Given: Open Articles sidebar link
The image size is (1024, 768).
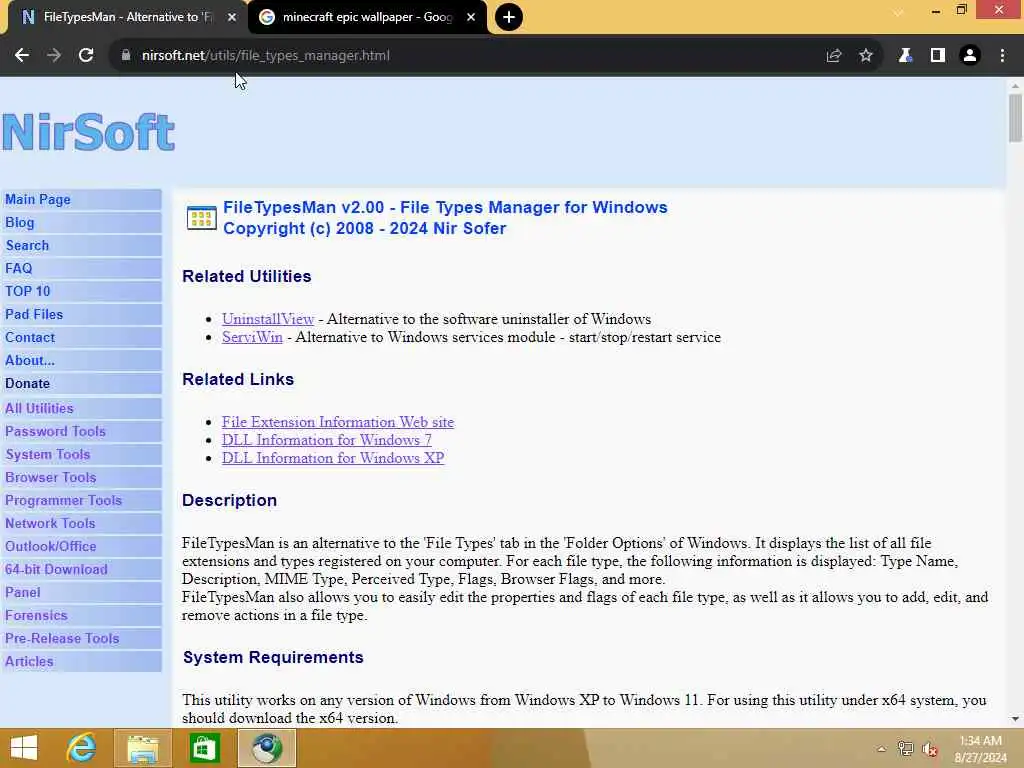Looking at the screenshot, I should tap(82, 662).
